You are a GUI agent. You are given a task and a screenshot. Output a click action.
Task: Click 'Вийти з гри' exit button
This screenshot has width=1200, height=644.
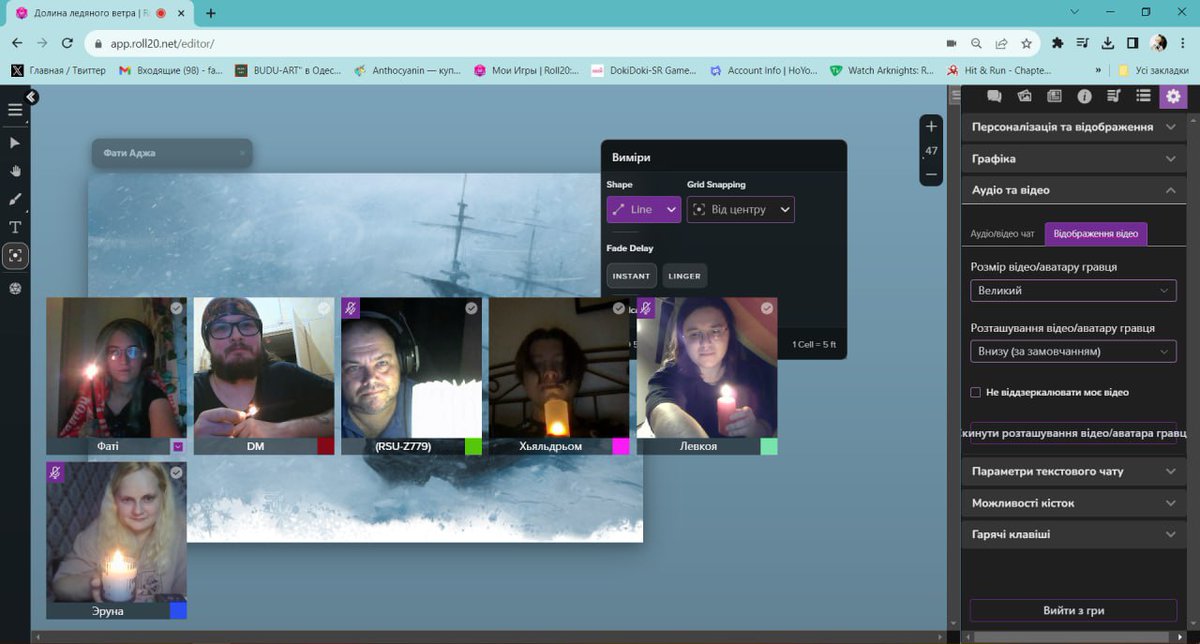pos(1073,610)
